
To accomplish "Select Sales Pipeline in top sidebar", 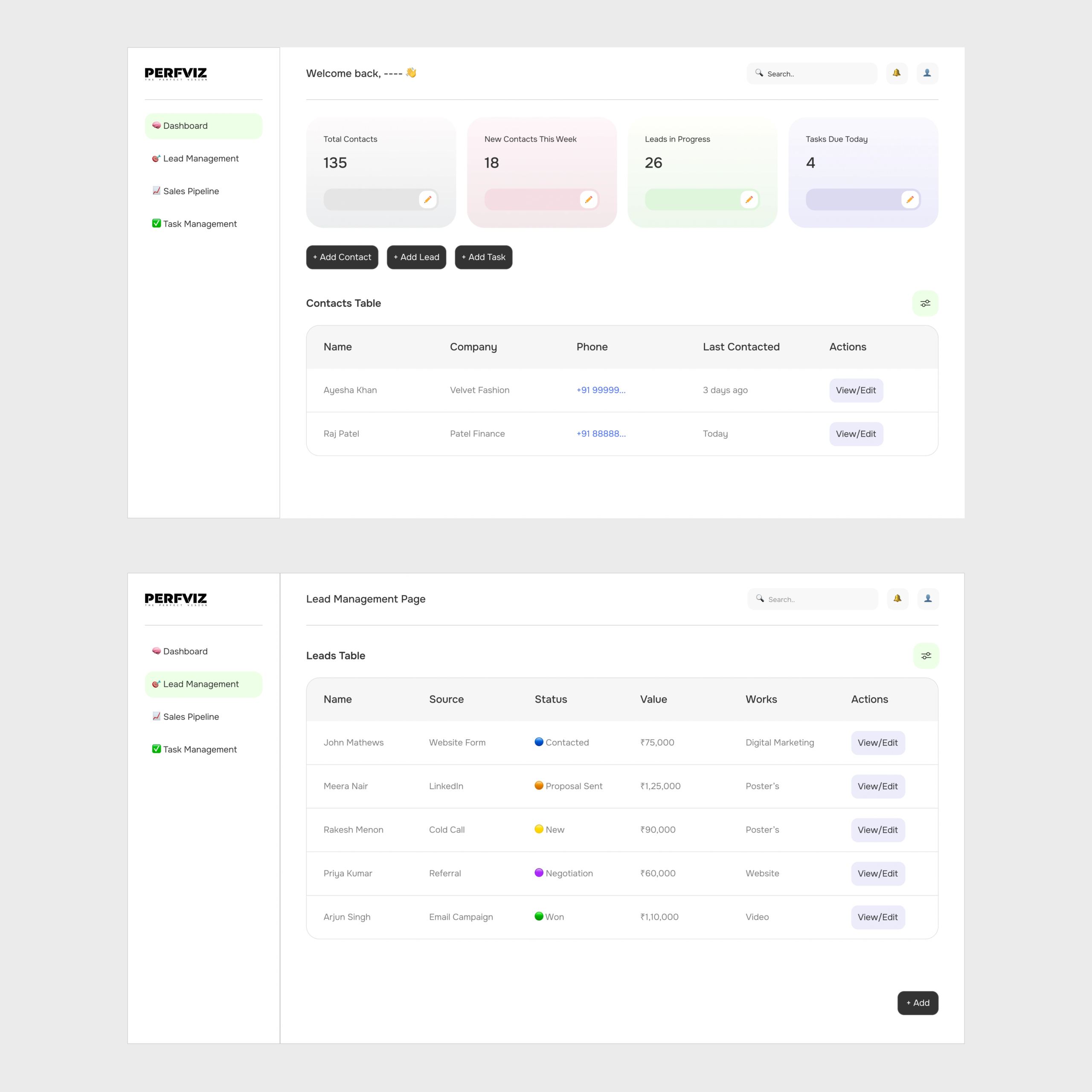I will pyautogui.click(x=191, y=191).
